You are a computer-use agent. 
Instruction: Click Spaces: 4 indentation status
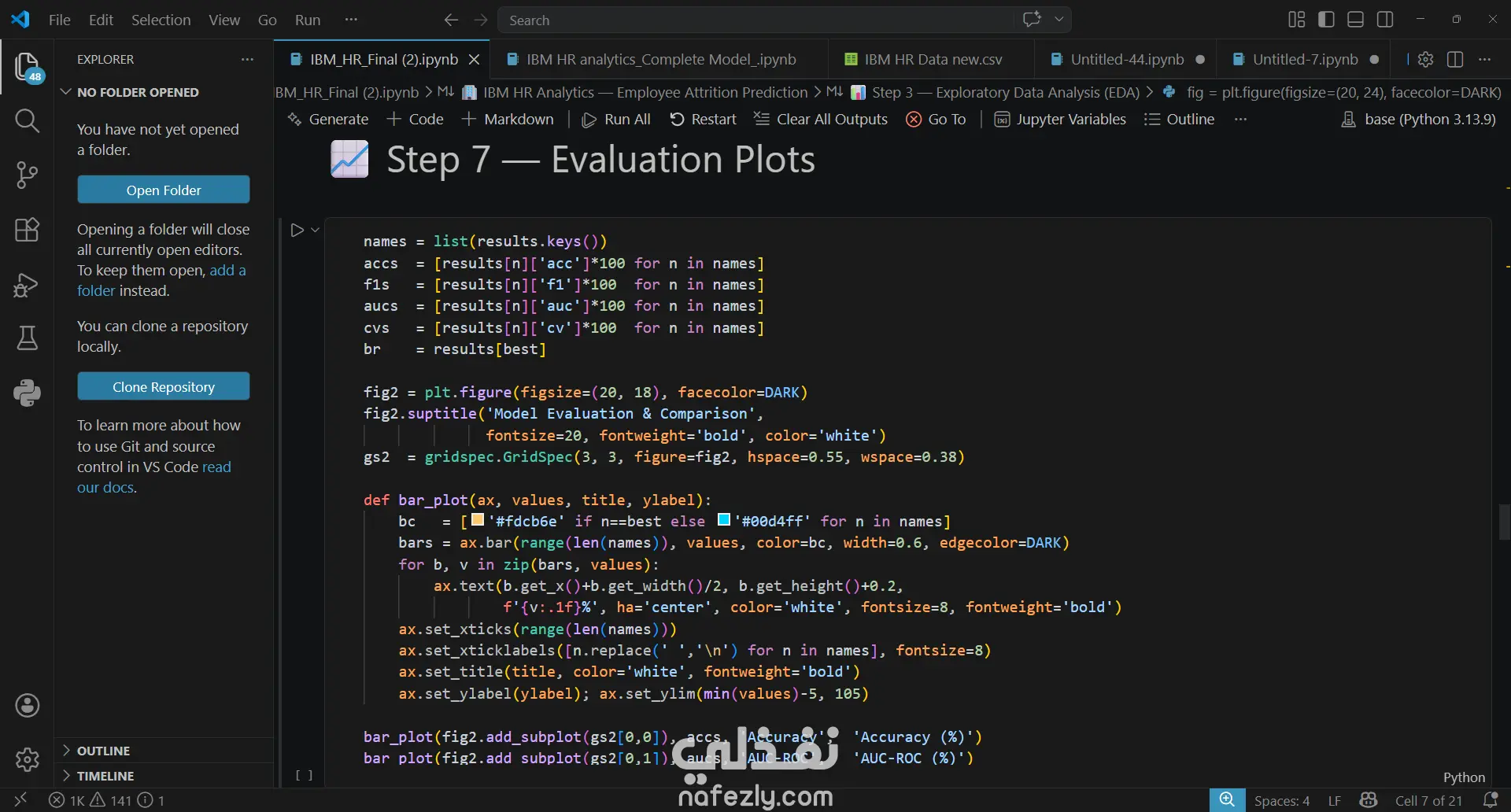coord(1282,800)
